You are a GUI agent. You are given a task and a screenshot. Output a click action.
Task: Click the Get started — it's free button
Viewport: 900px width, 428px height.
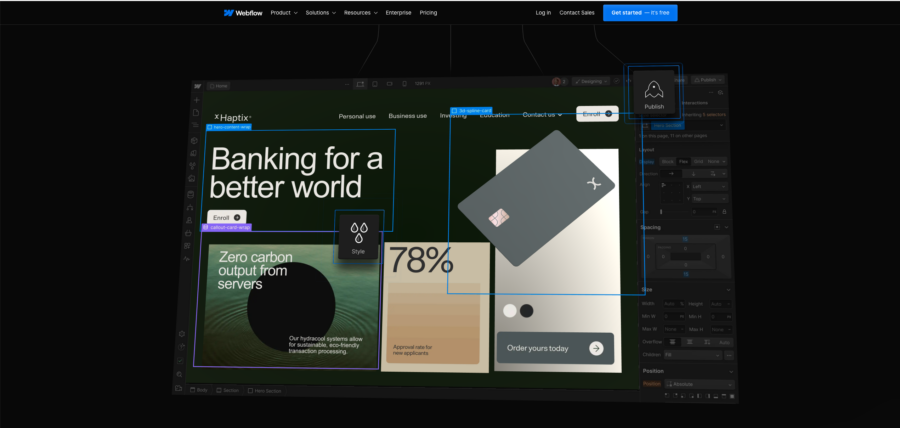click(x=639, y=13)
